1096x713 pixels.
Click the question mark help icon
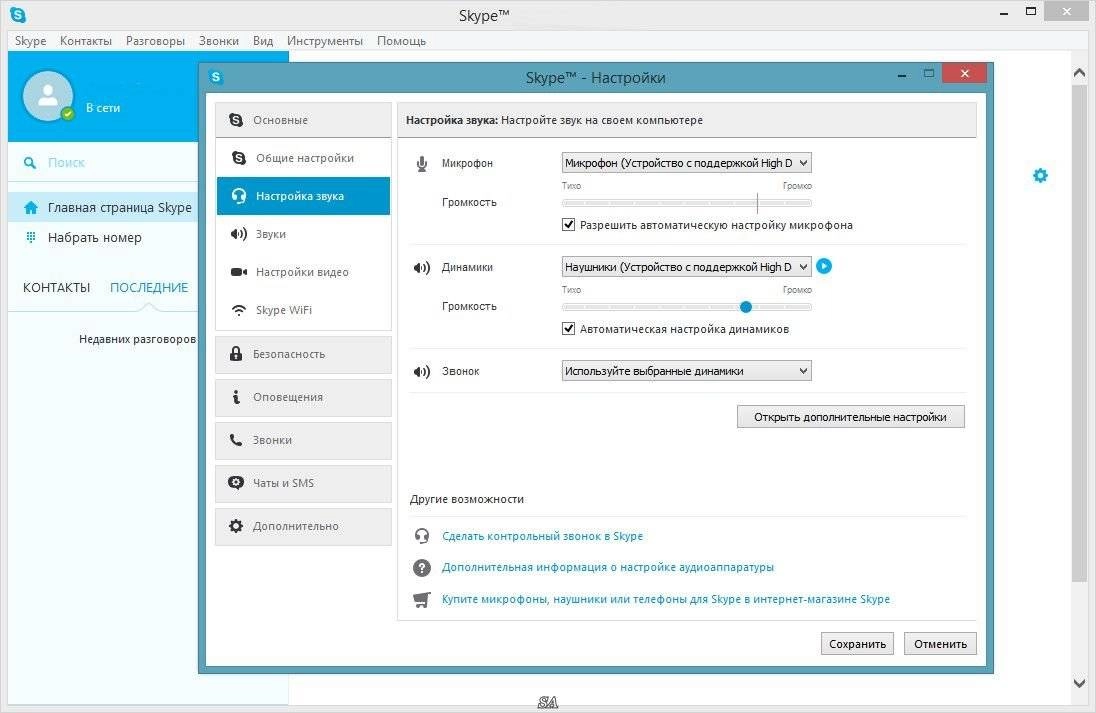[x=421, y=568]
